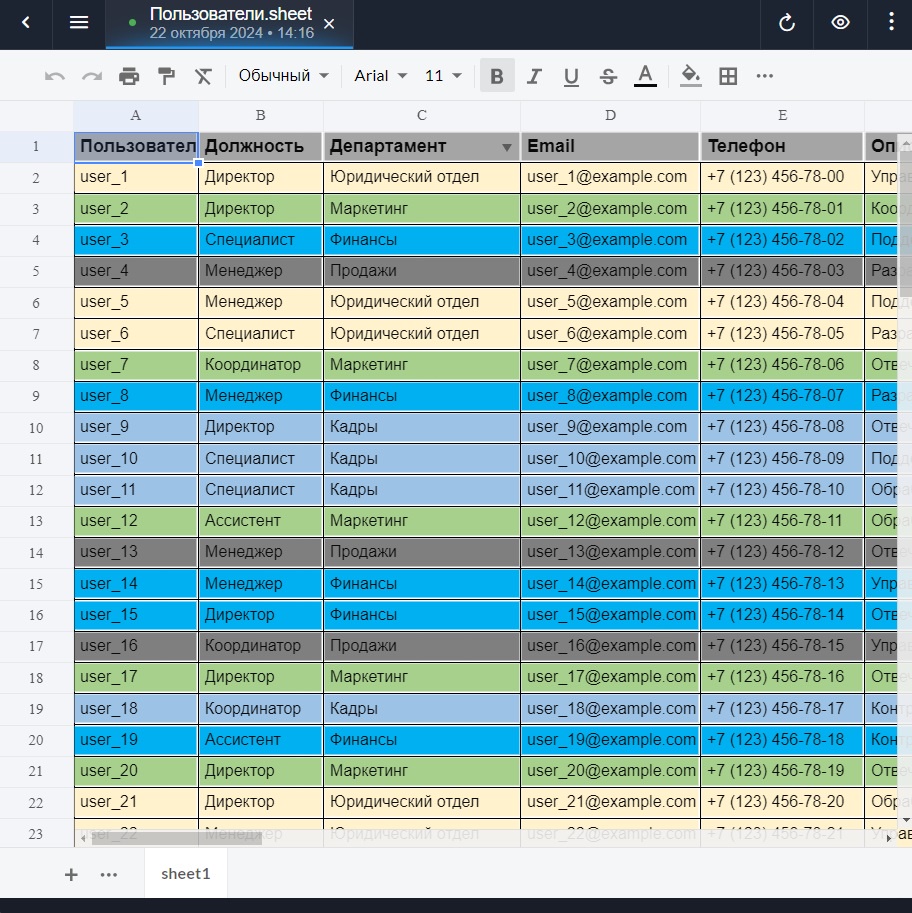Open the cell borders tool
The height and width of the screenshot is (913, 912).
coord(728,76)
